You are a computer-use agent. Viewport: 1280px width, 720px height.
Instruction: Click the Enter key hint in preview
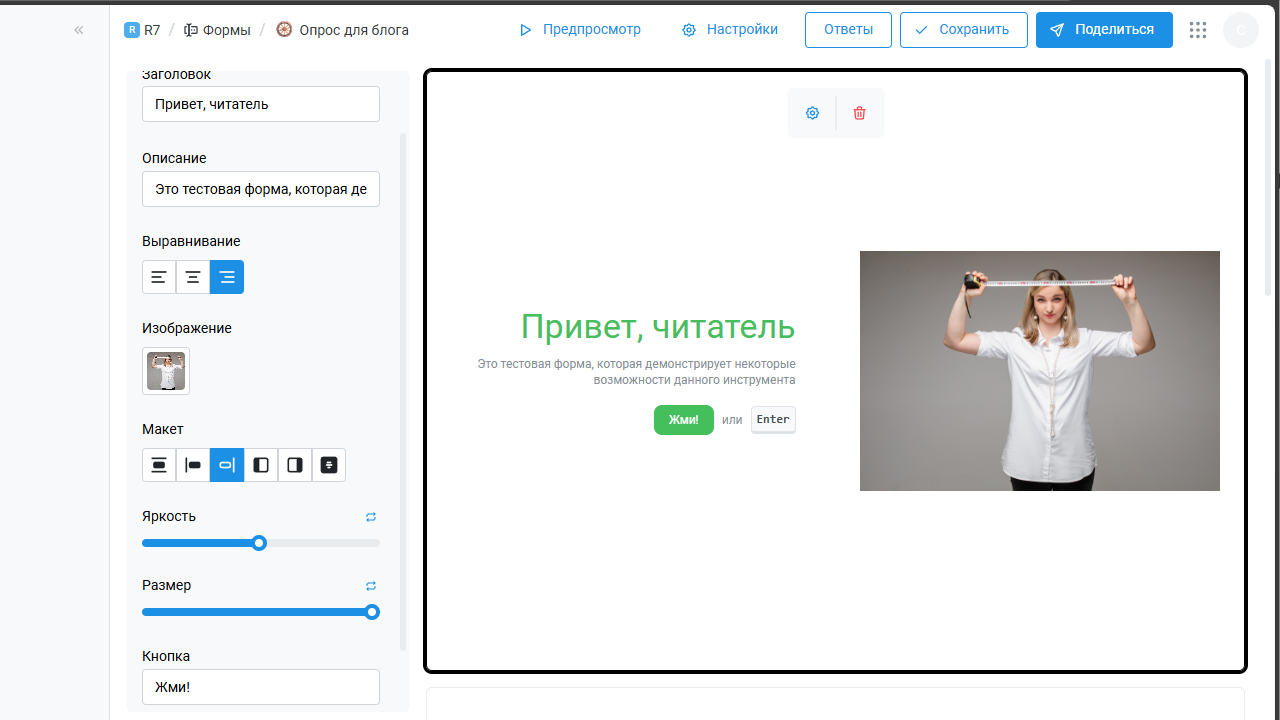click(x=773, y=420)
